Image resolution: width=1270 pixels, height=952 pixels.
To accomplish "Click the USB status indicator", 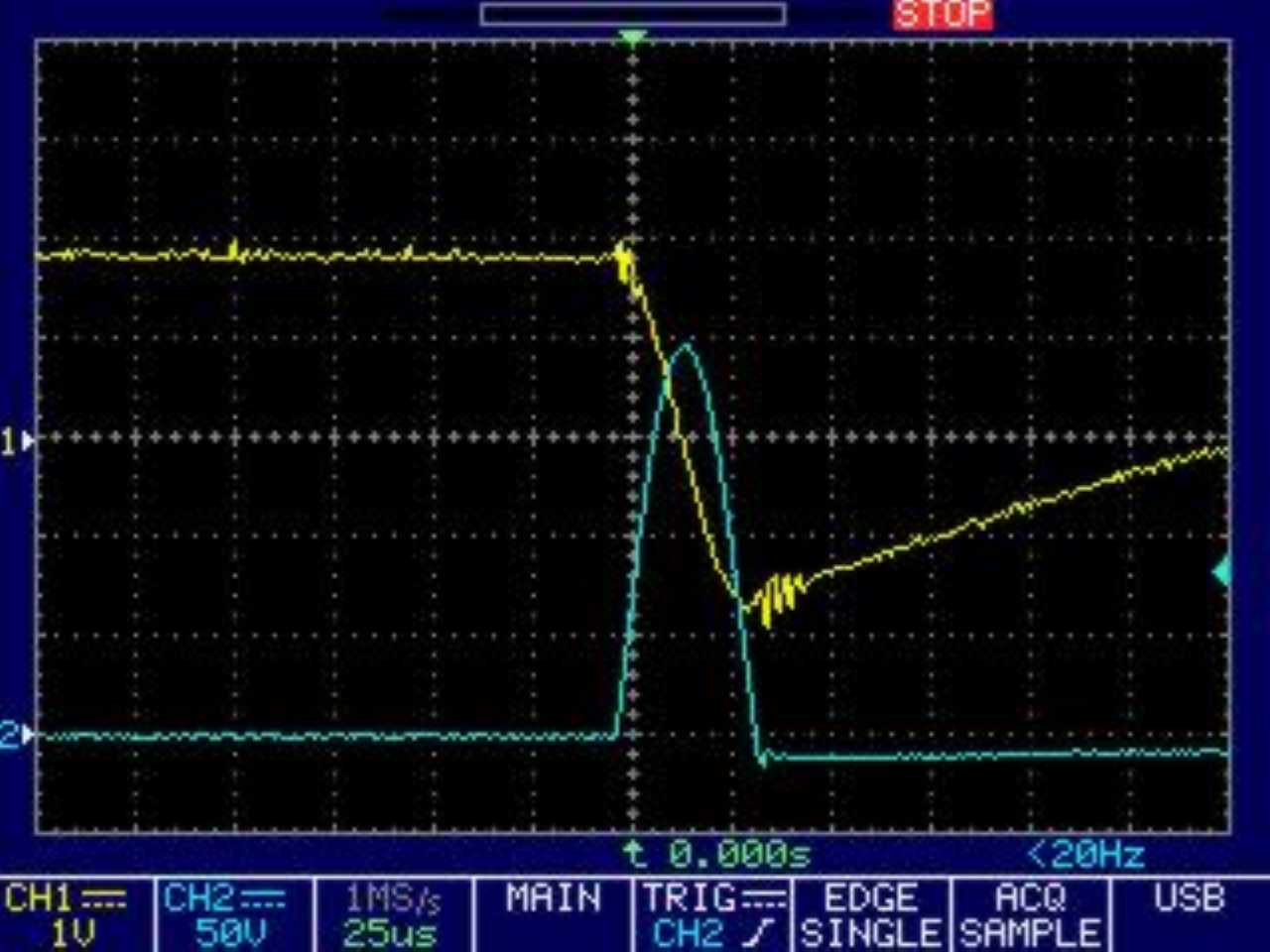I will coord(1189,899).
